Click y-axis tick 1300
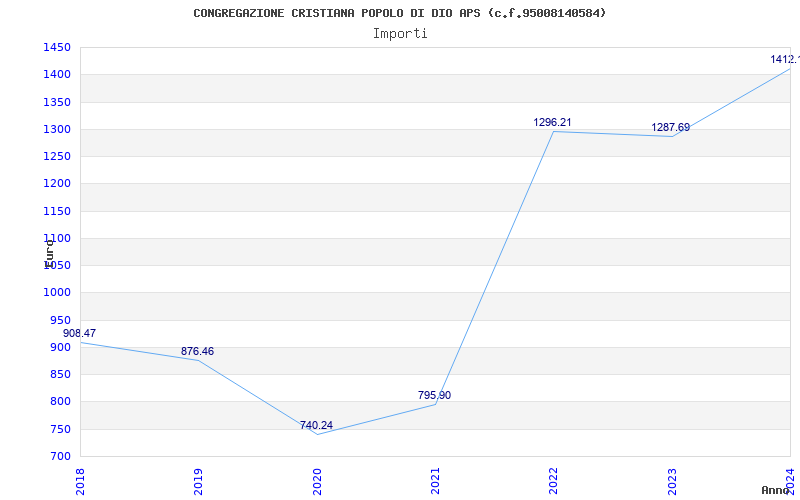The image size is (800, 500). (57, 129)
